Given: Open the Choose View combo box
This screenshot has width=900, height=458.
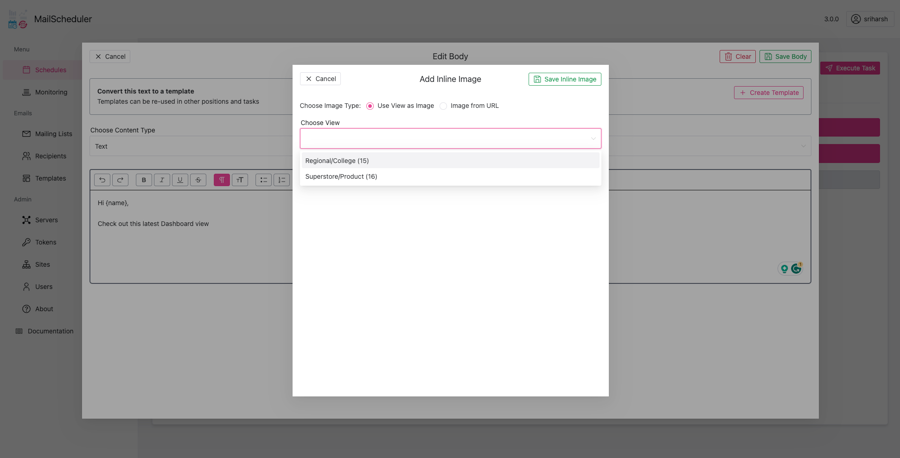Looking at the screenshot, I should point(451,138).
